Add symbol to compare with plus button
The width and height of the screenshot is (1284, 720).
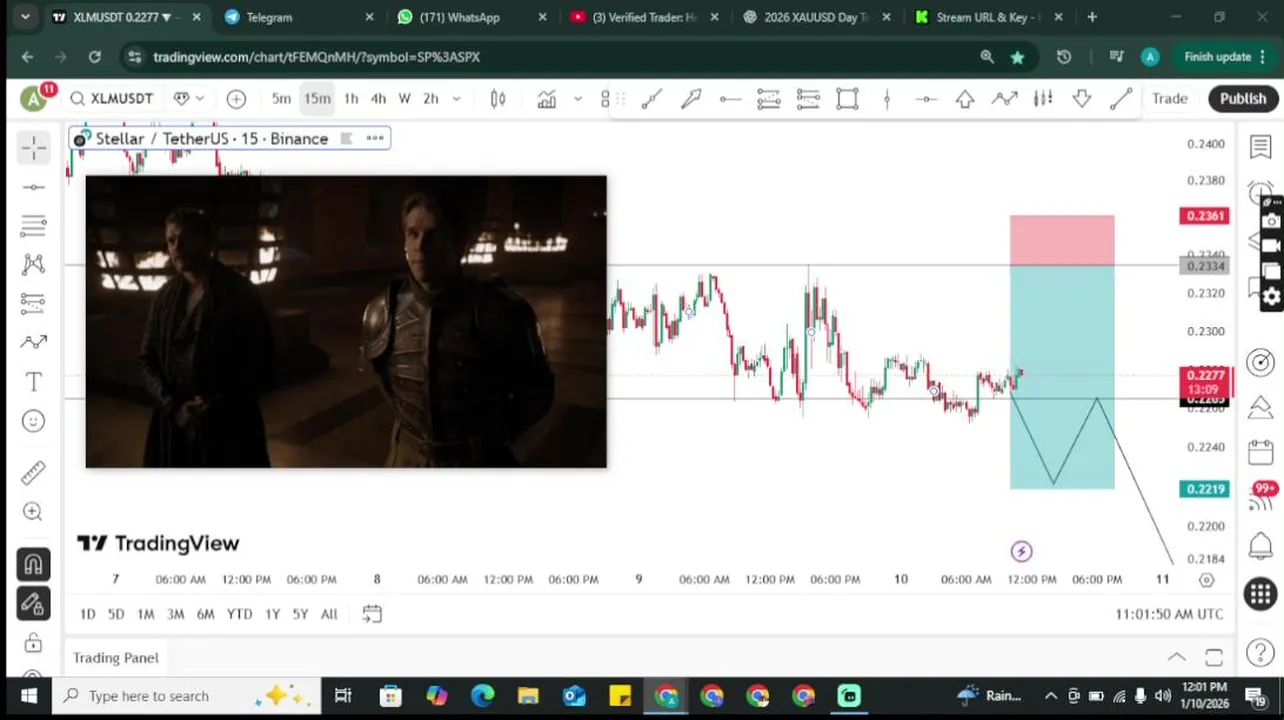tap(236, 98)
